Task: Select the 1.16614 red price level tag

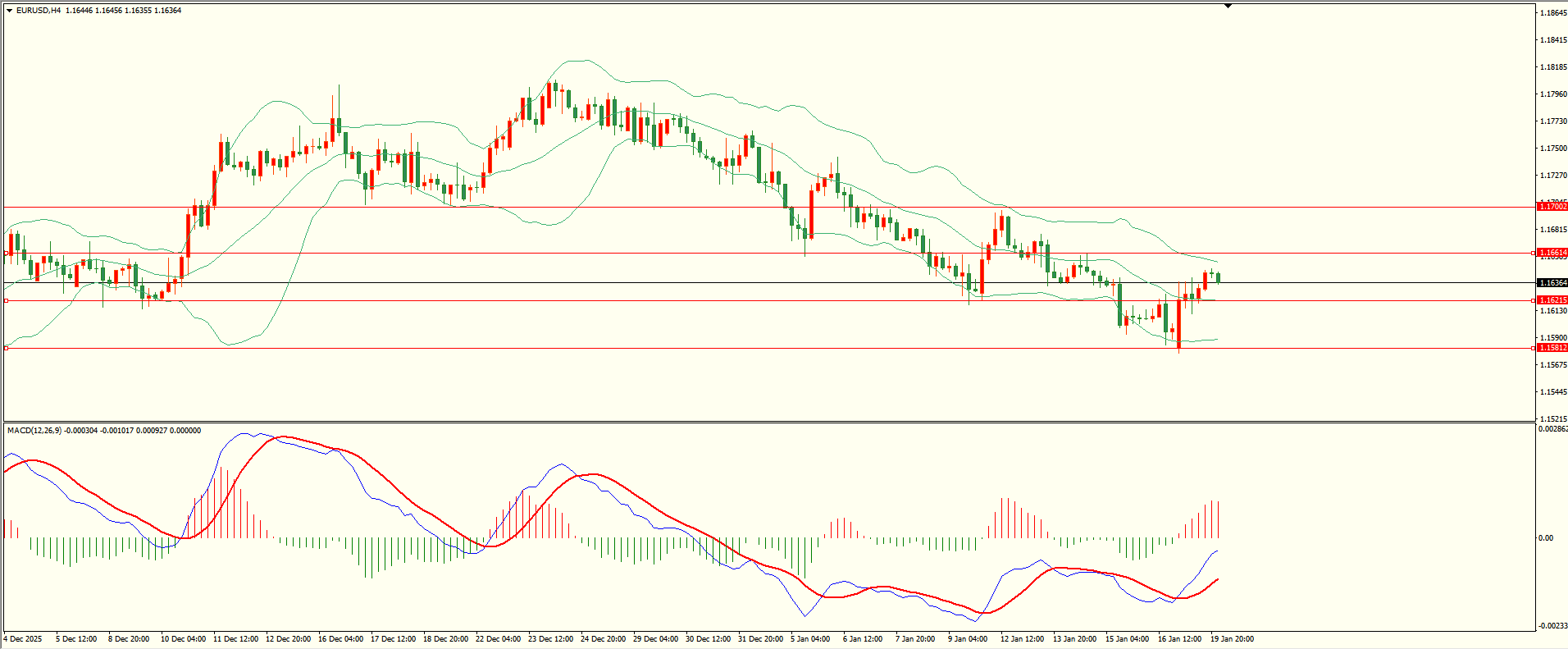Action: click(x=1552, y=253)
